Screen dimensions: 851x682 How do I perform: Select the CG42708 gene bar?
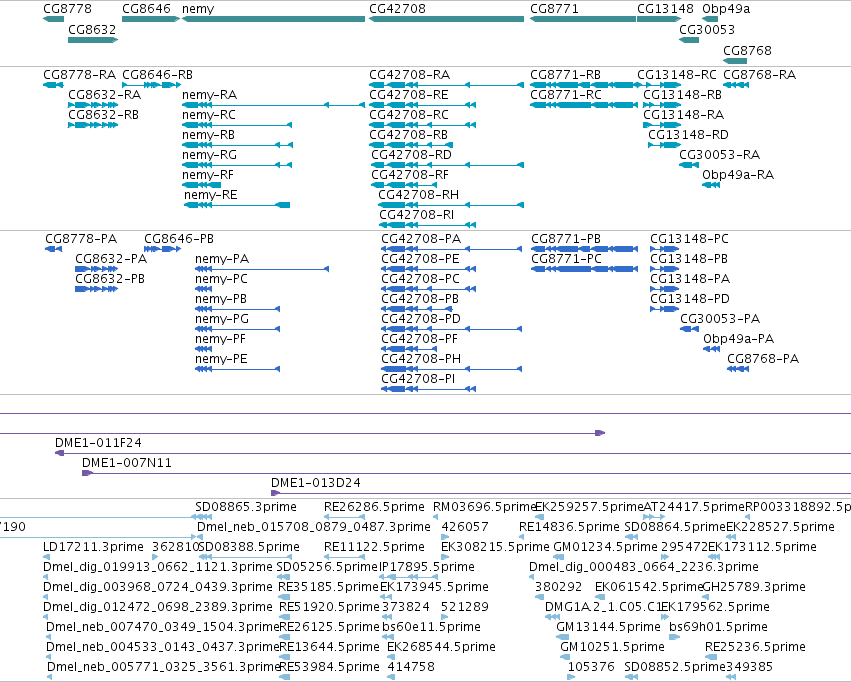tap(446, 19)
